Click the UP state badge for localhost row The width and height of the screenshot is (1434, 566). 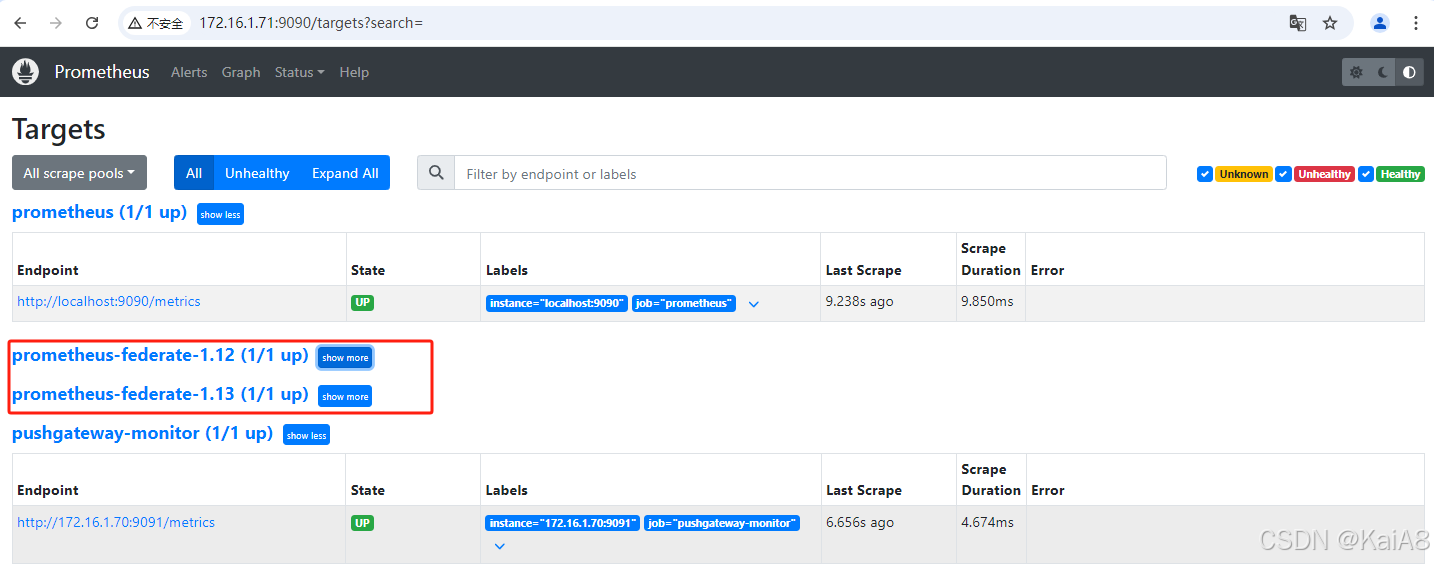(x=362, y=302)
